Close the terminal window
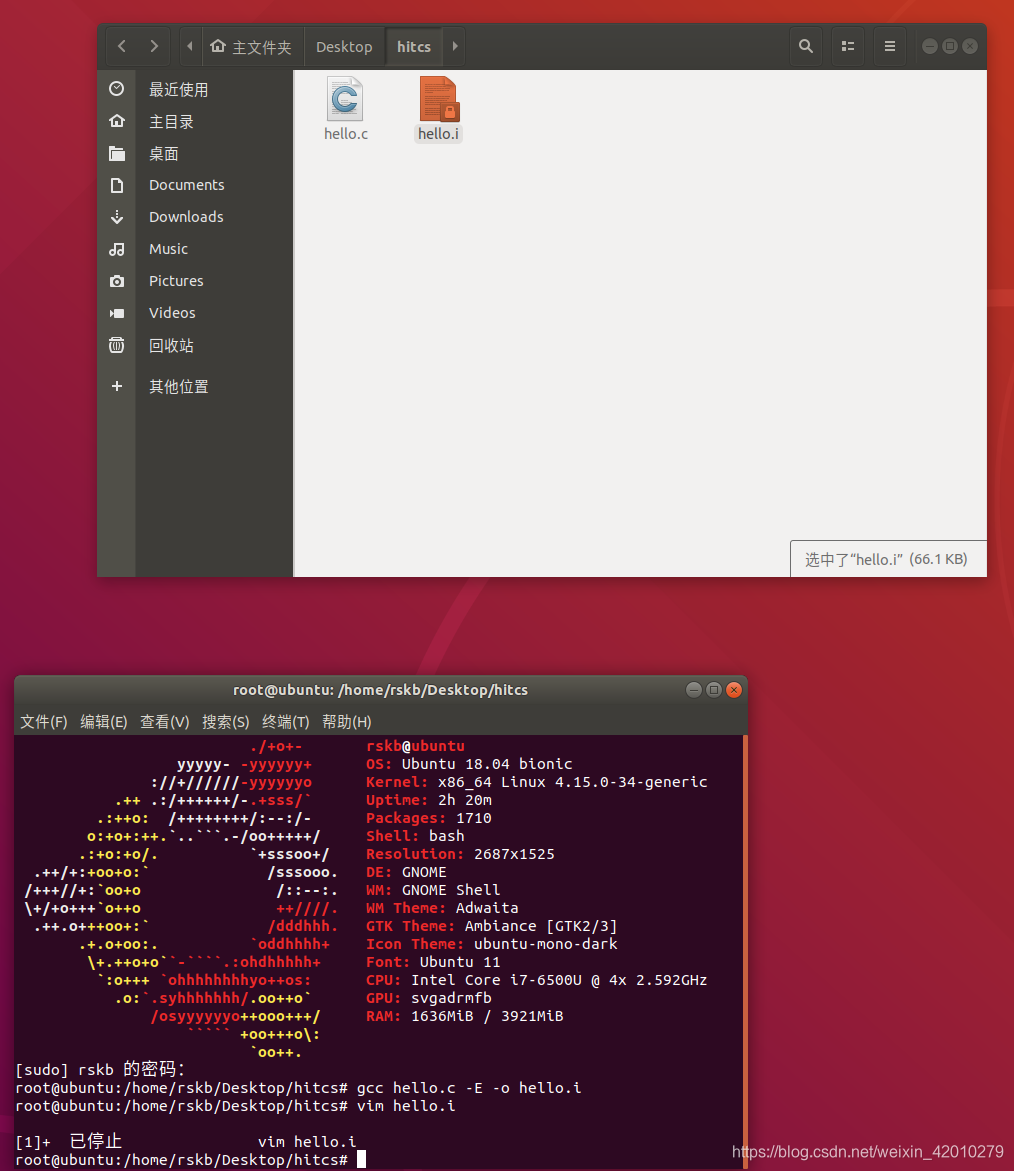Image resolution: width=1014 pixels, height=1171 pixels. click(x=734, y=689)
